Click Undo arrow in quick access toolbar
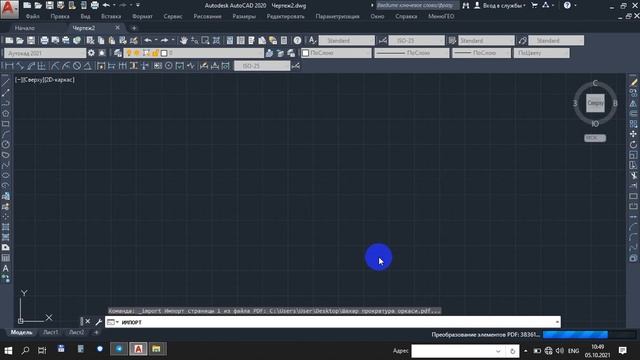Viewport: 640px width, 360px height. (106, 5)
